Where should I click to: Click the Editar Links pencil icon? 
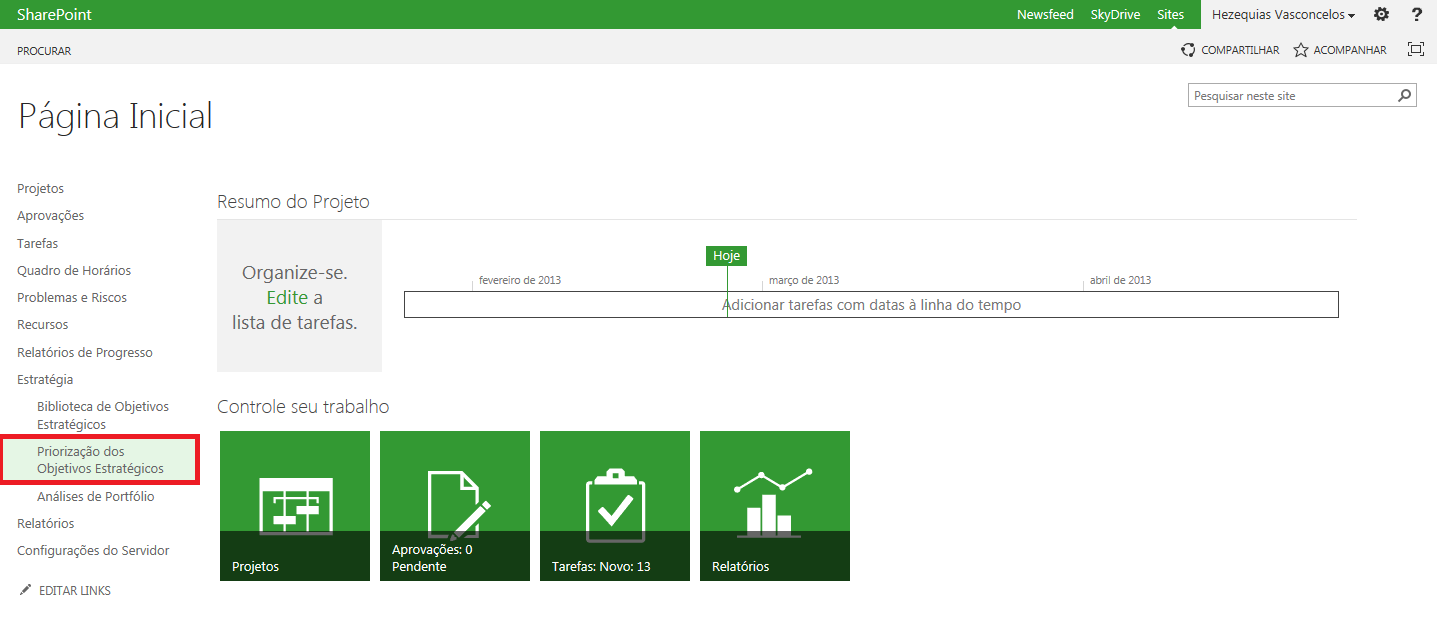tap(26, 590)
